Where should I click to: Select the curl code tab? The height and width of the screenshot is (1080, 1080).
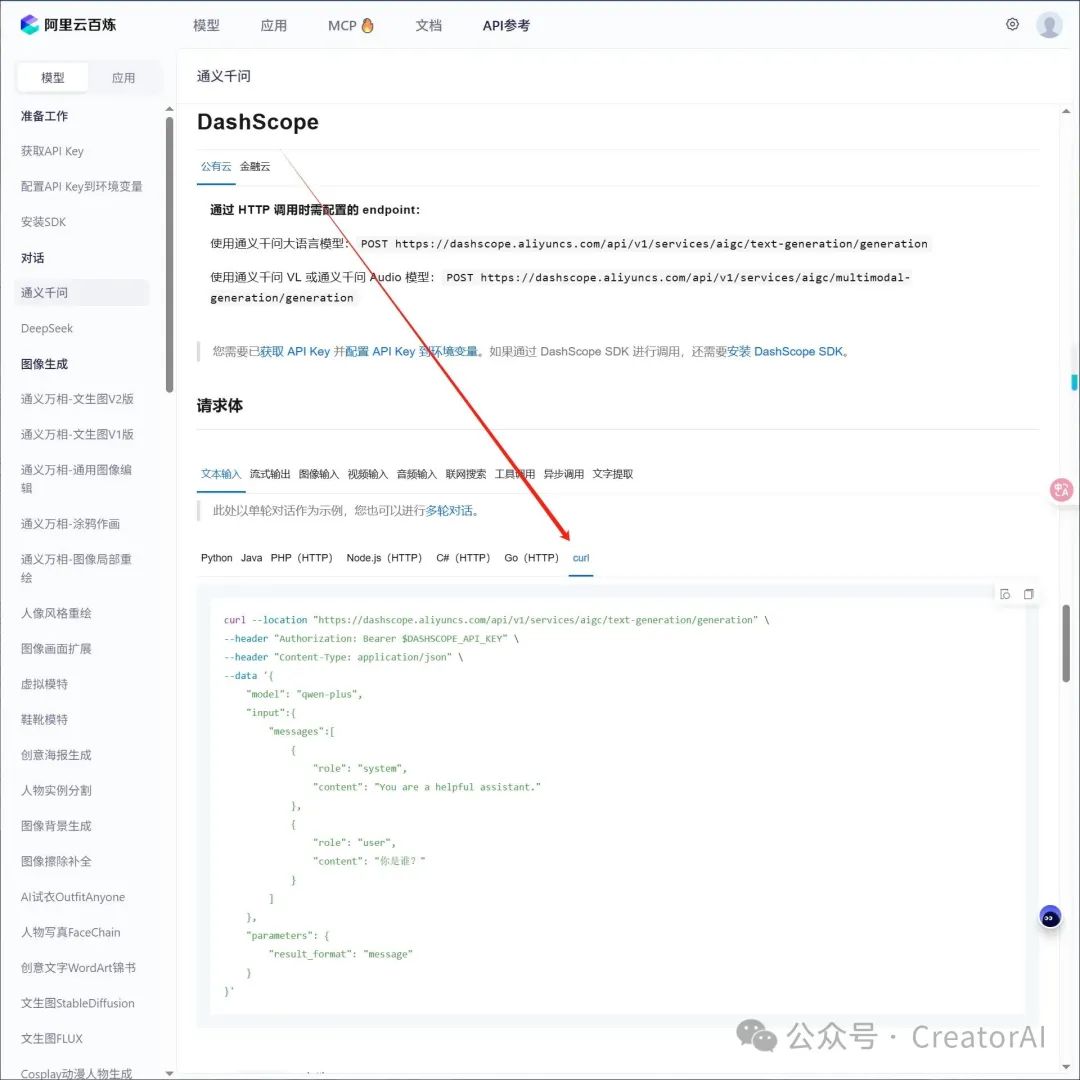click(x=581, y=558)
